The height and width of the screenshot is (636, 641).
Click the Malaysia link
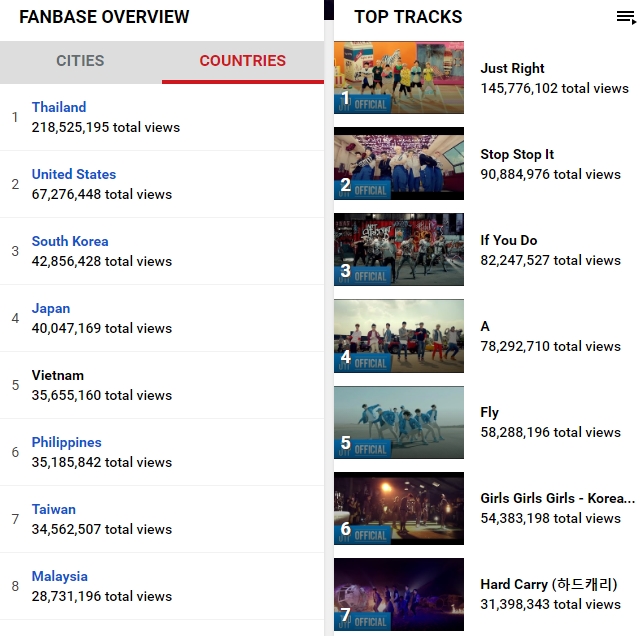coord(60,576)
